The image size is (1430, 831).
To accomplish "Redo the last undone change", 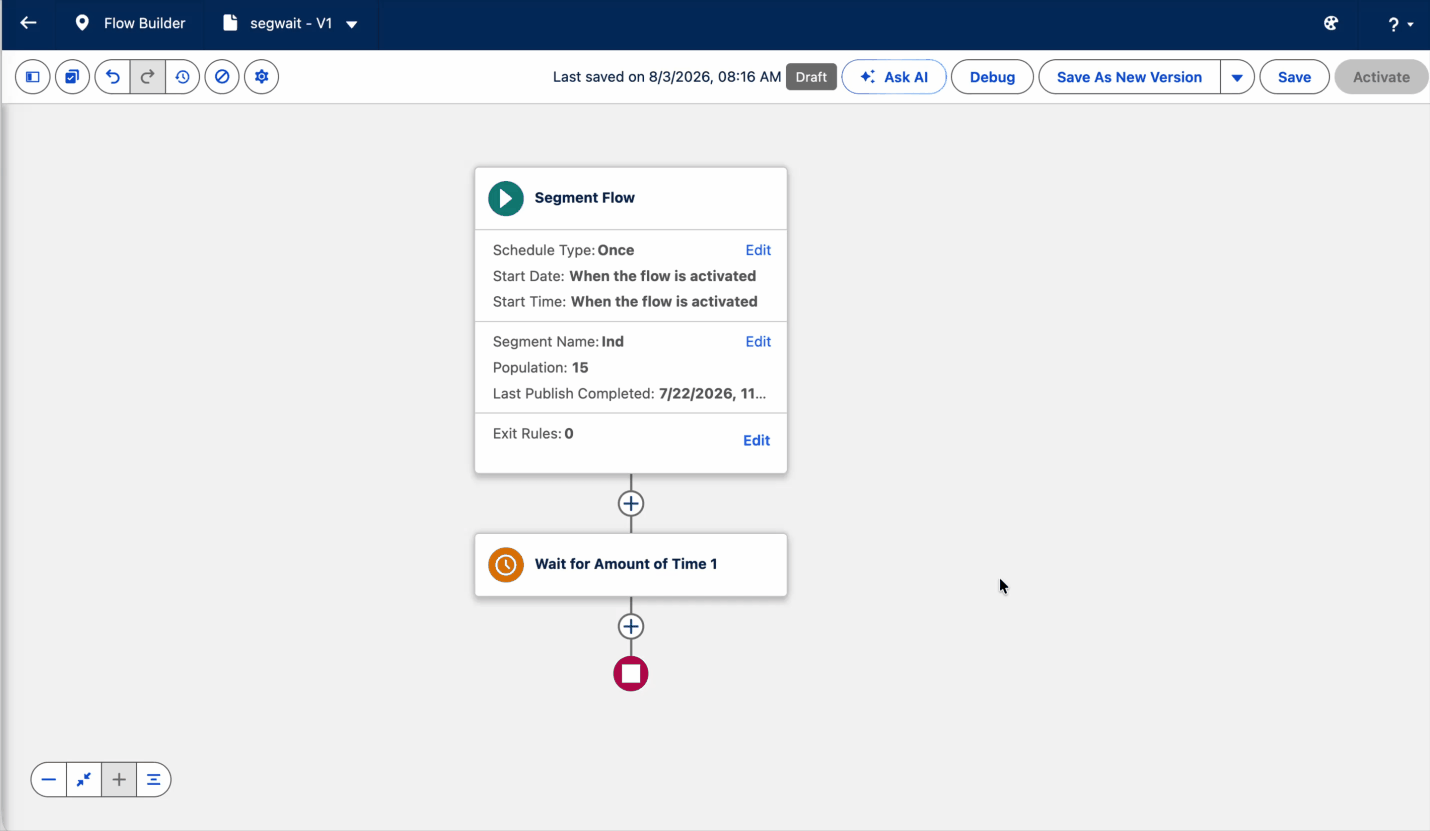I will coord(147,77).
